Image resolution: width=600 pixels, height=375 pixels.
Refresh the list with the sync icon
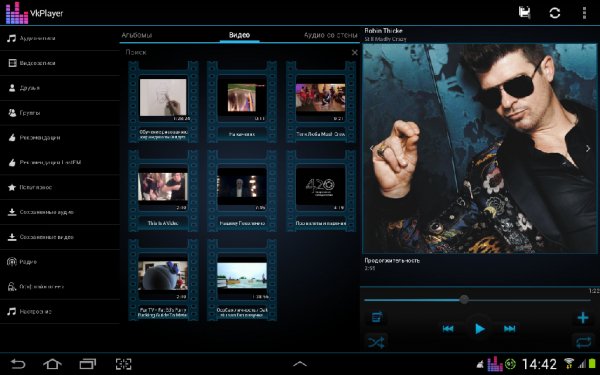554,13
